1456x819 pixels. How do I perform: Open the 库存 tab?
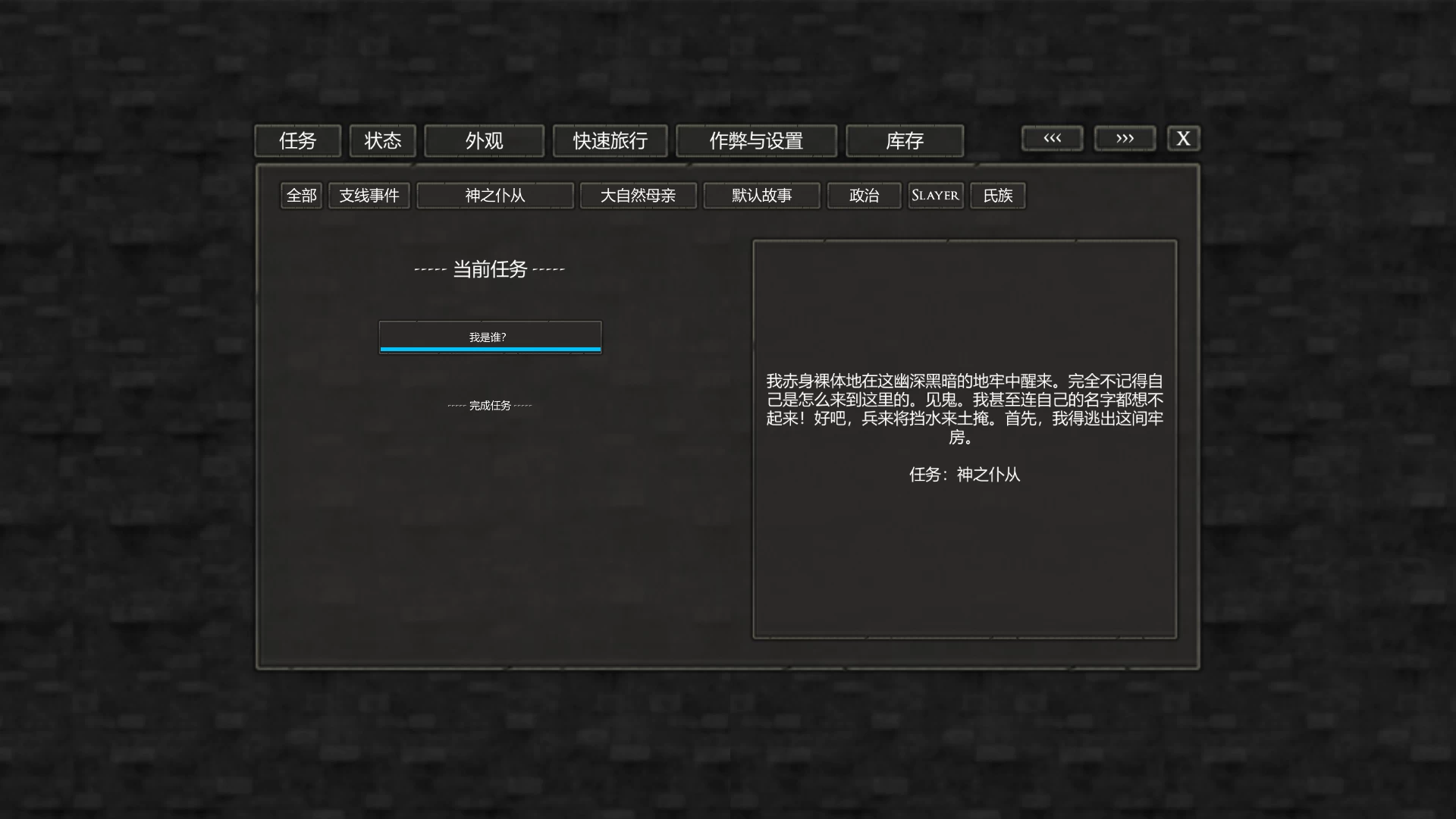coord(904,140)
